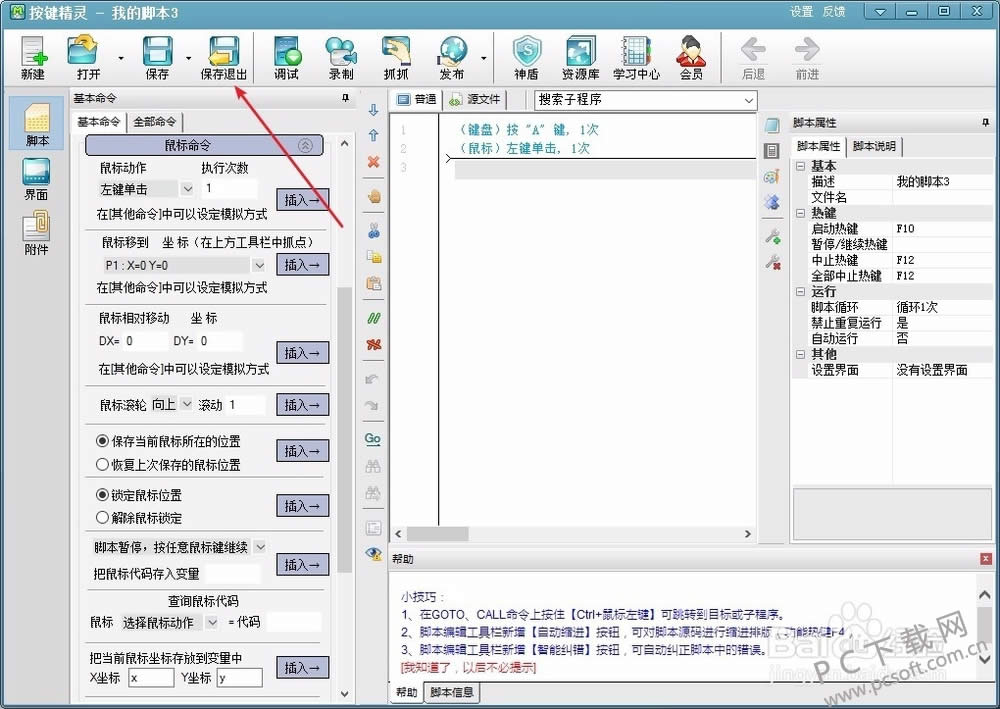
Task: Start debugging with the 调试 icon
Action: click(x=286, y=57)
